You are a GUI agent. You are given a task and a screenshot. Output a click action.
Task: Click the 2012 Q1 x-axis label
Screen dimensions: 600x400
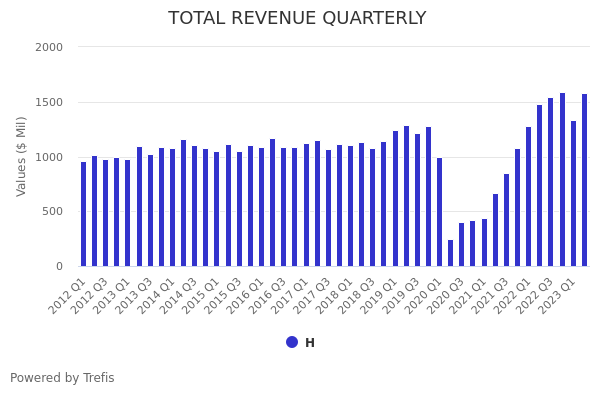68,293
